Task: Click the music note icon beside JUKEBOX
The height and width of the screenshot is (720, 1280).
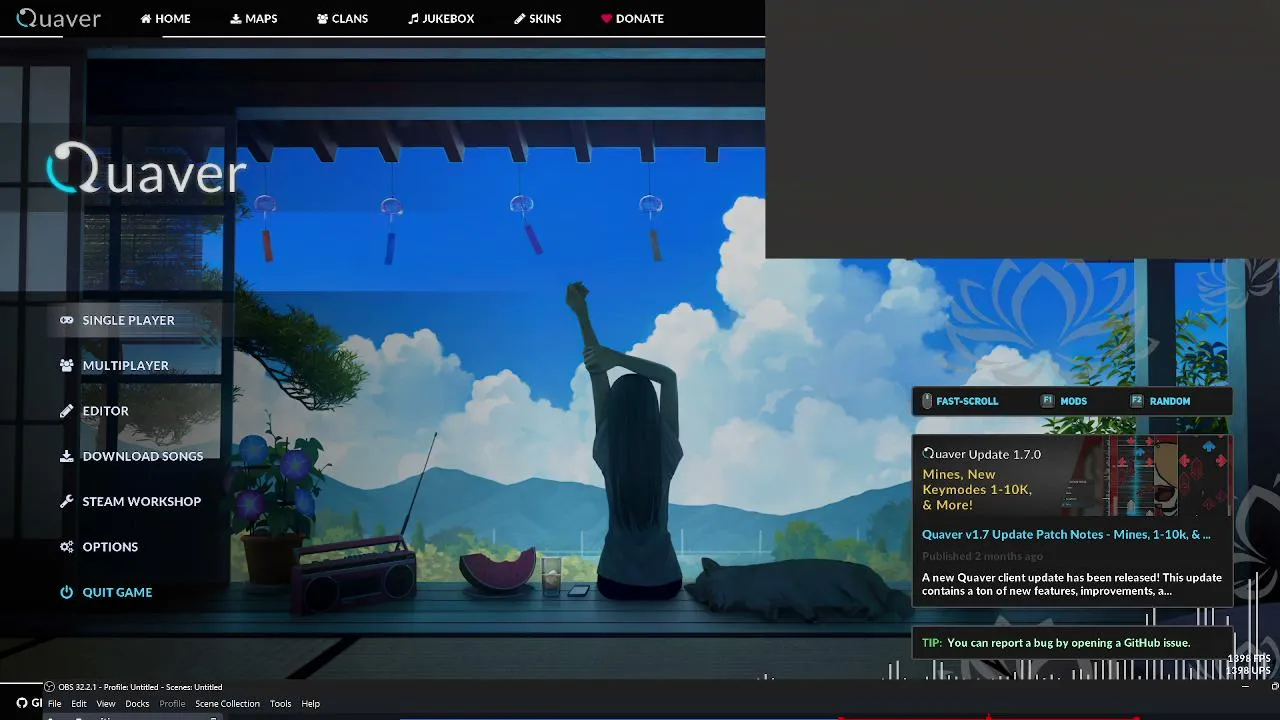Action: [x=413, y=19]
